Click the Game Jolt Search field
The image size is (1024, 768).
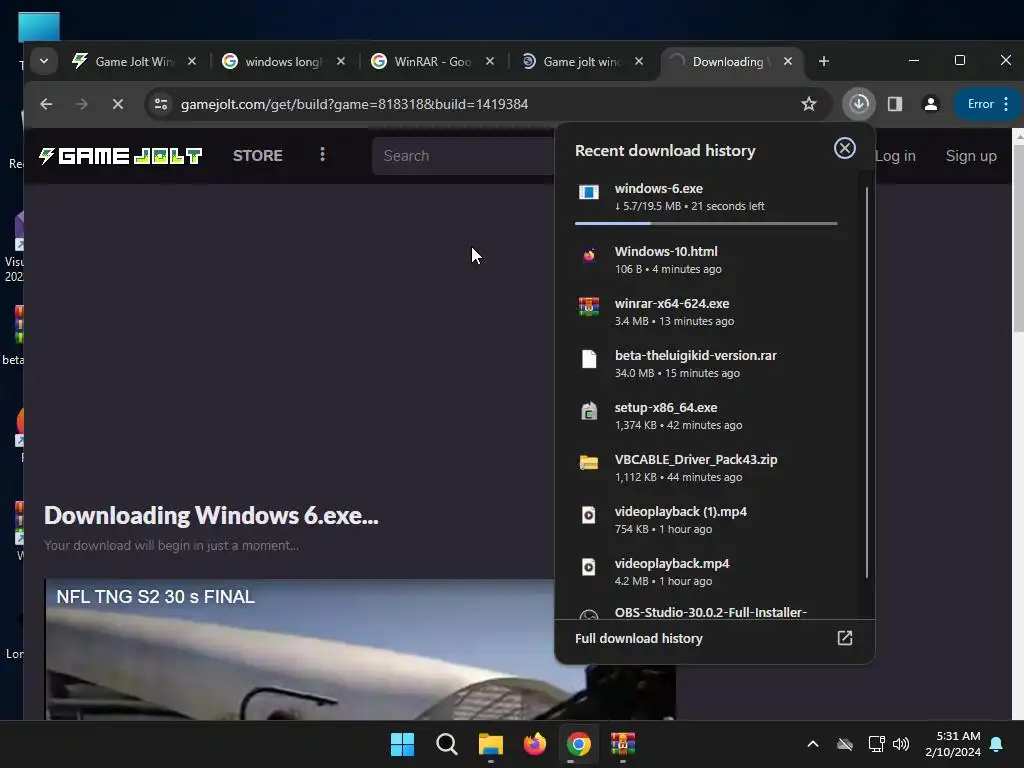coord(463,155)
